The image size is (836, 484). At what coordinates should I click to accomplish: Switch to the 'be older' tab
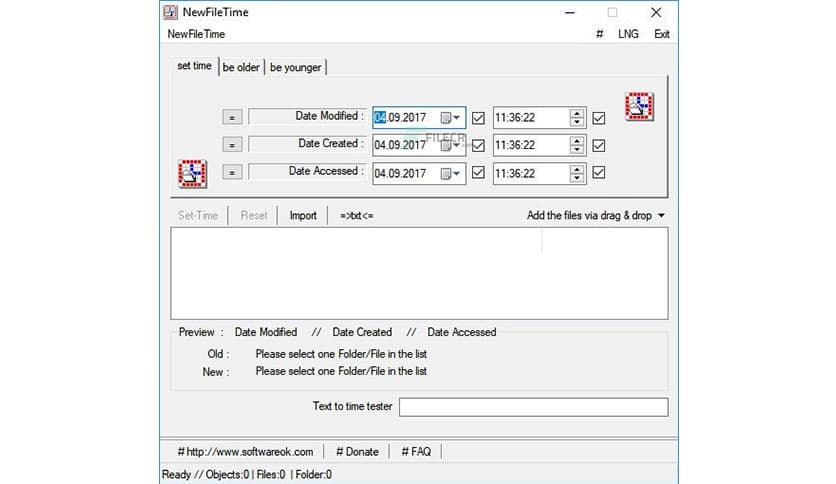click(x=241, y=67)
